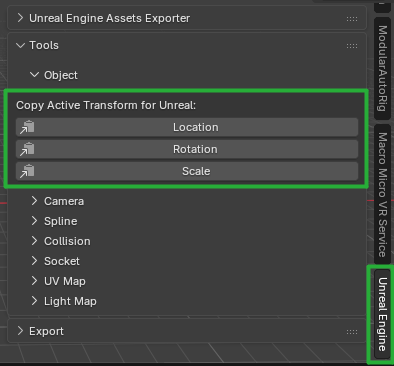The width and height of the screenshot is (394, 366).
Task: Click the copy icon on the Rotation button
Action: coord(27,149)
